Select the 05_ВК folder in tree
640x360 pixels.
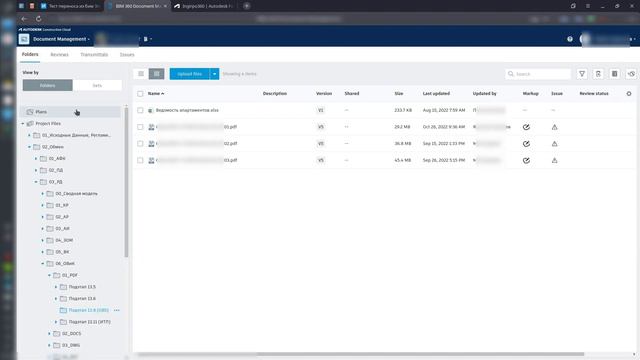pos(62,252)
